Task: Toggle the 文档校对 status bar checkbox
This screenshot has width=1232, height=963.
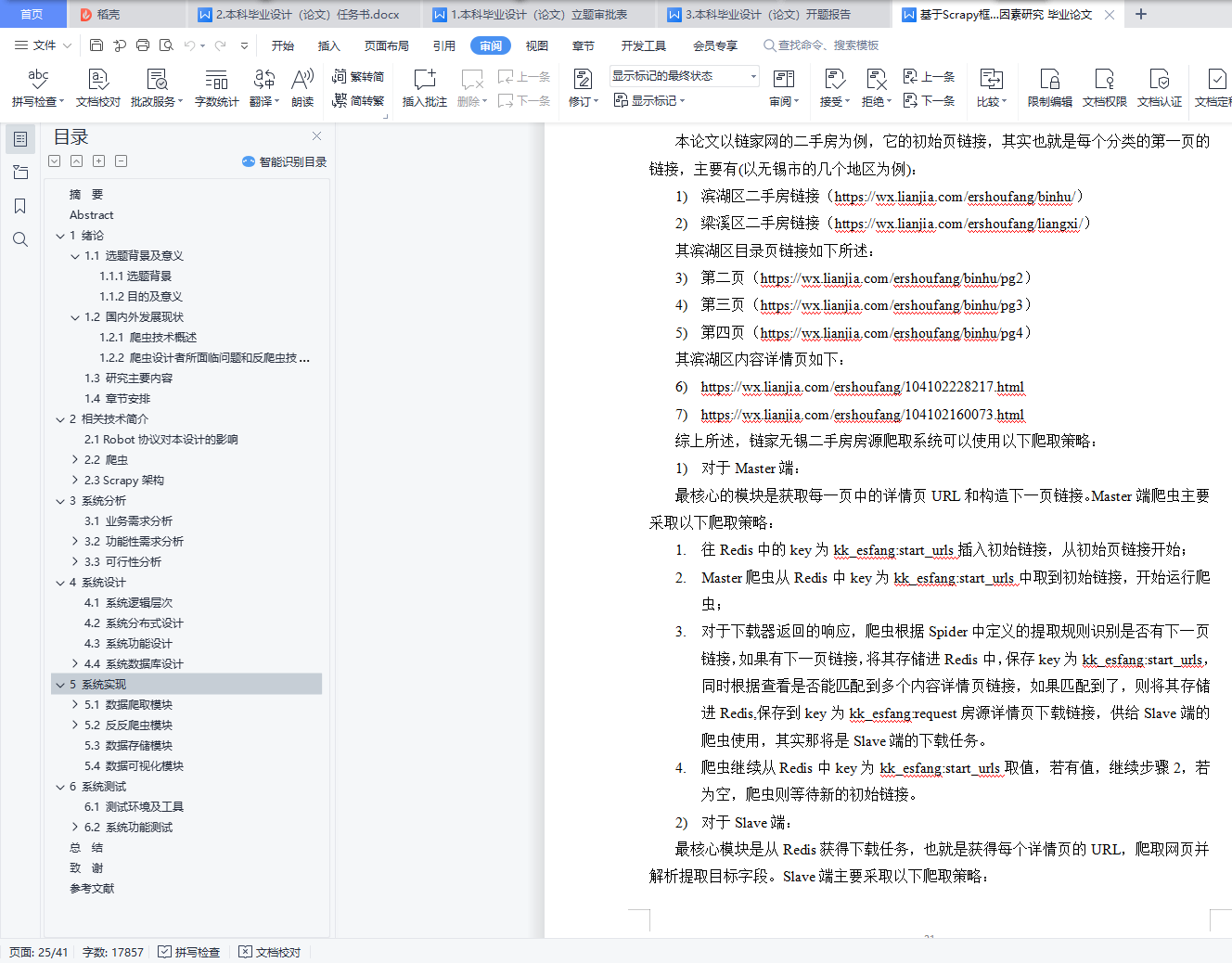Action: click(x=270, y=952)
